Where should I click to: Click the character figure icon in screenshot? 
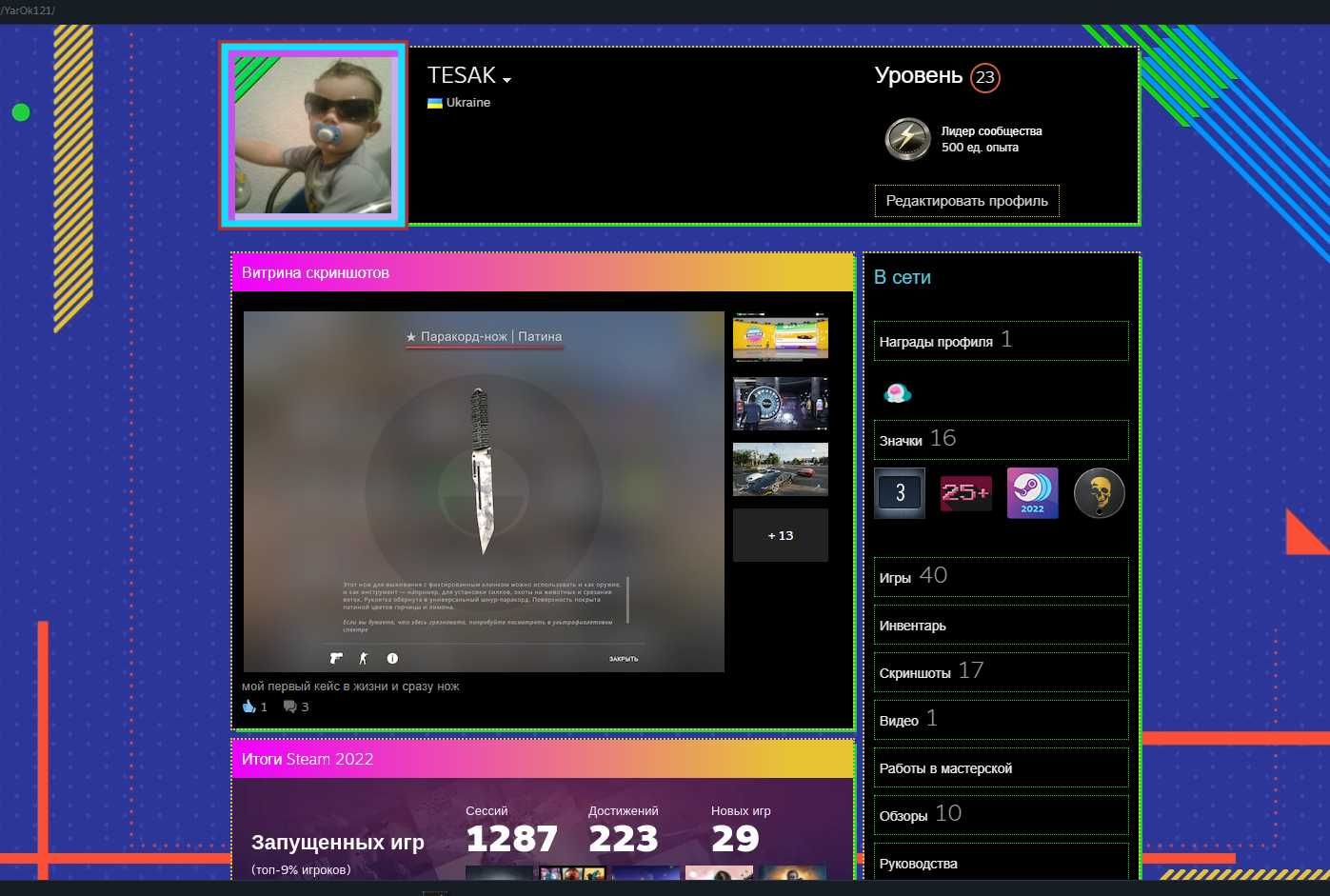[x=363, y=658]
